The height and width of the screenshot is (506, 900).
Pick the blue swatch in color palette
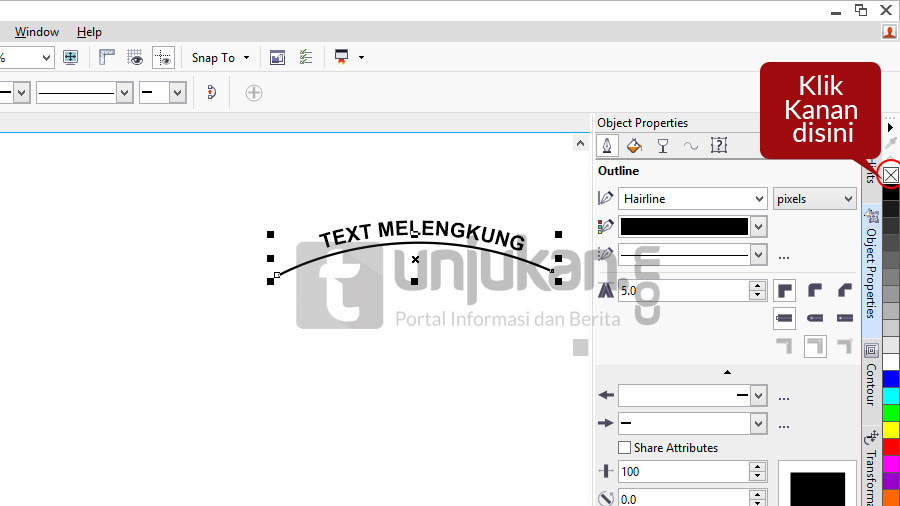[891, 379]
